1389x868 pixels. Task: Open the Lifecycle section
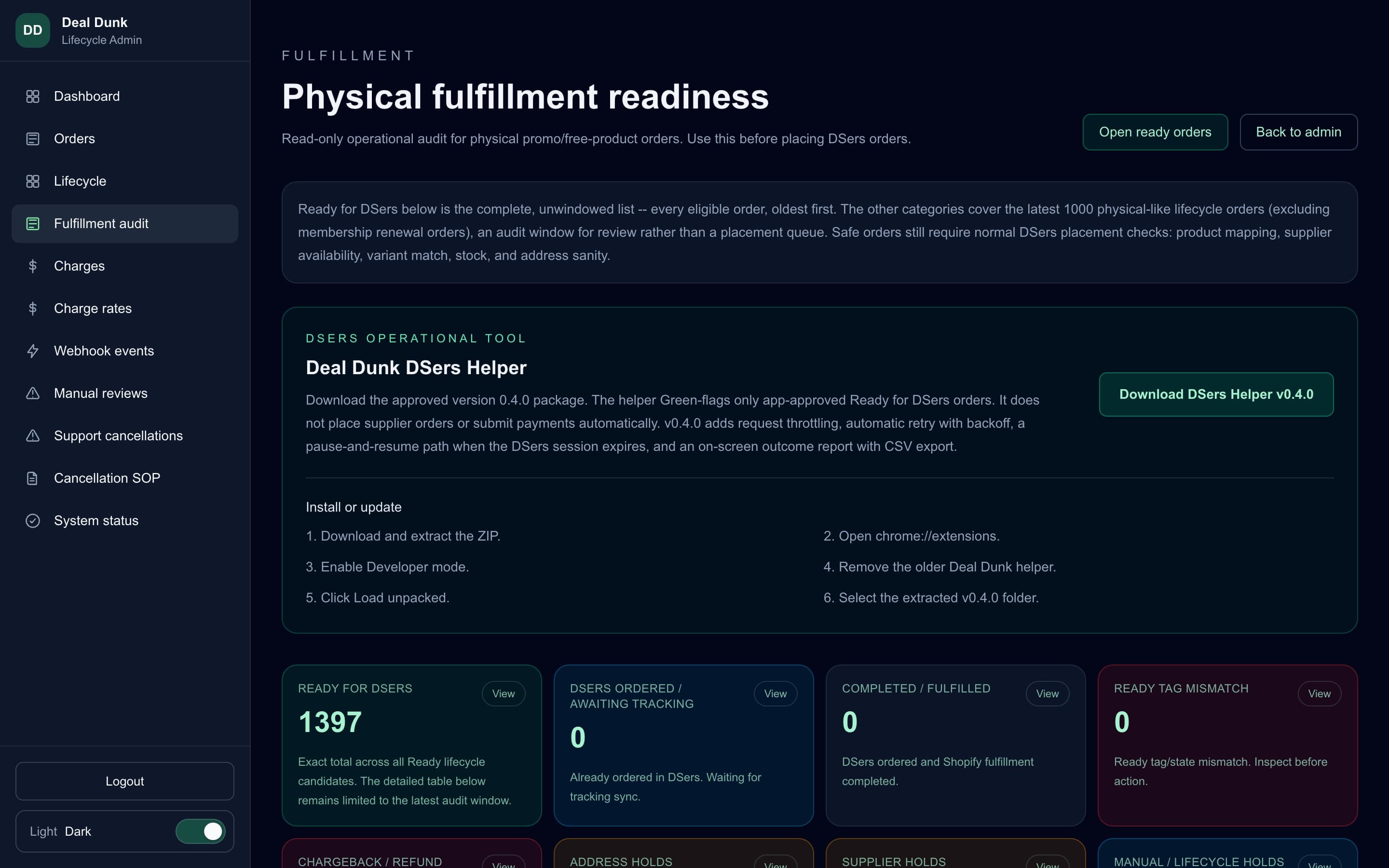tap(124, 181)
